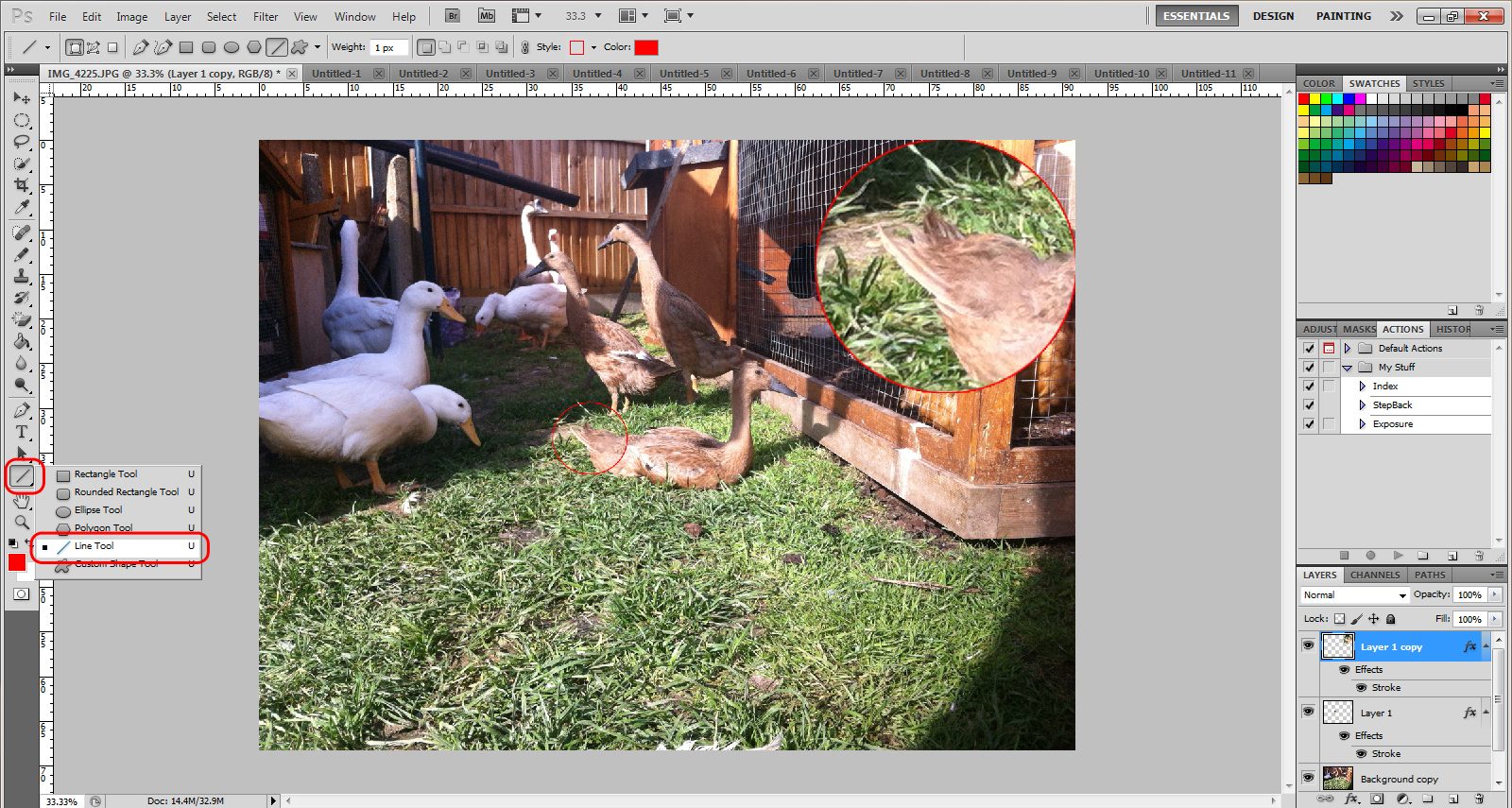Select the Type tool
The height and width of the screenshot is (808, 1512).
pyautogui.click(x=22, y=432)
